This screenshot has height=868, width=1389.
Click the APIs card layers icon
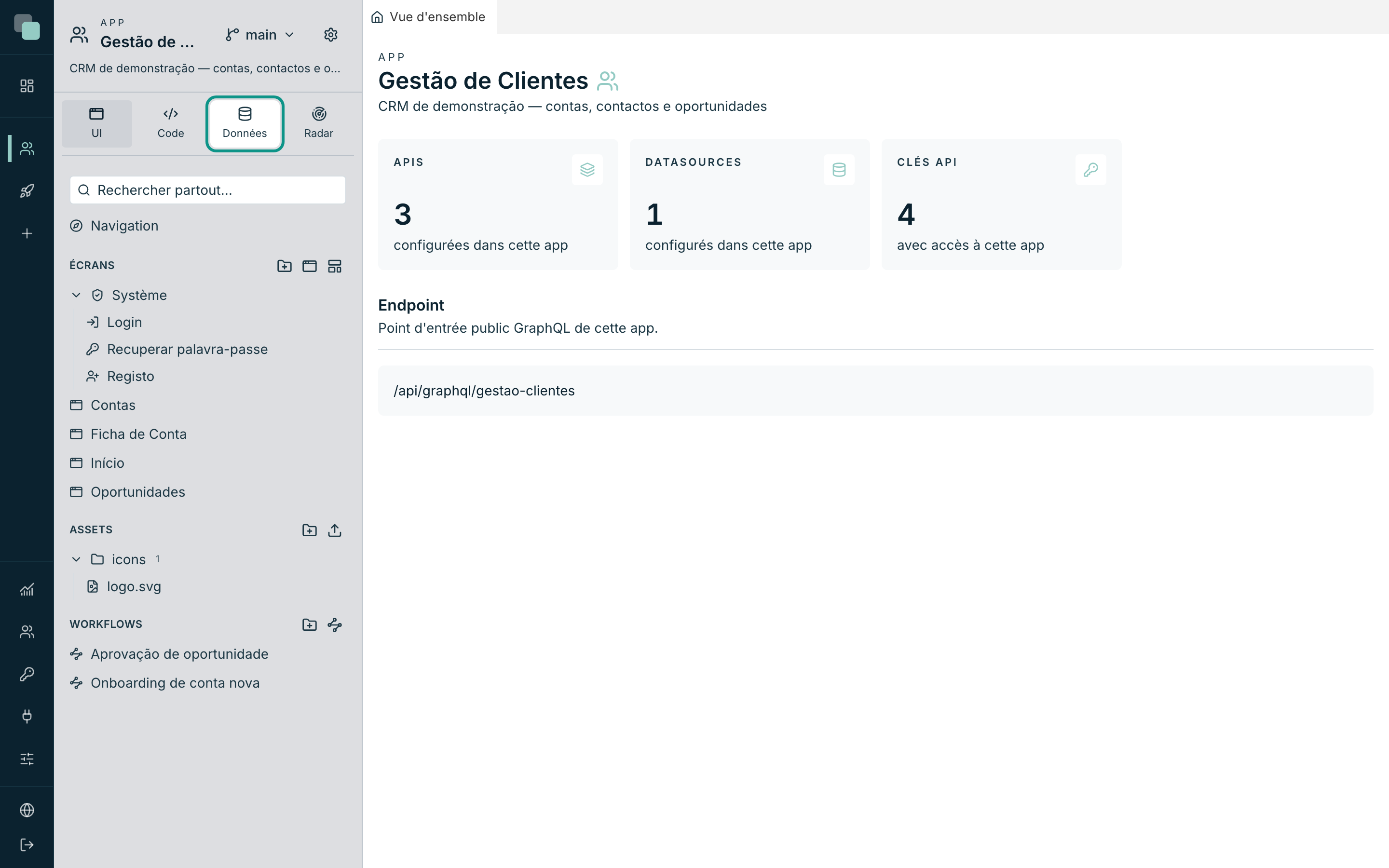tap(587, 170)
